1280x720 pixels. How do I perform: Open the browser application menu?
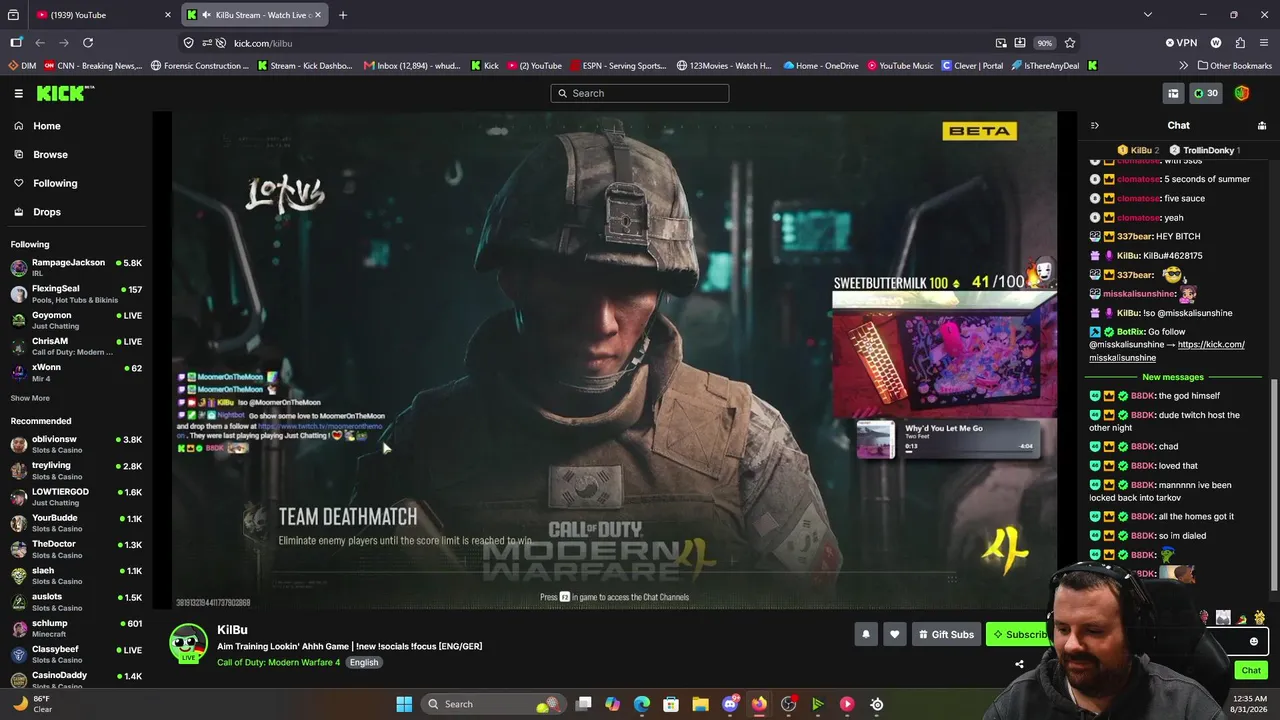tap(1263, 43)
